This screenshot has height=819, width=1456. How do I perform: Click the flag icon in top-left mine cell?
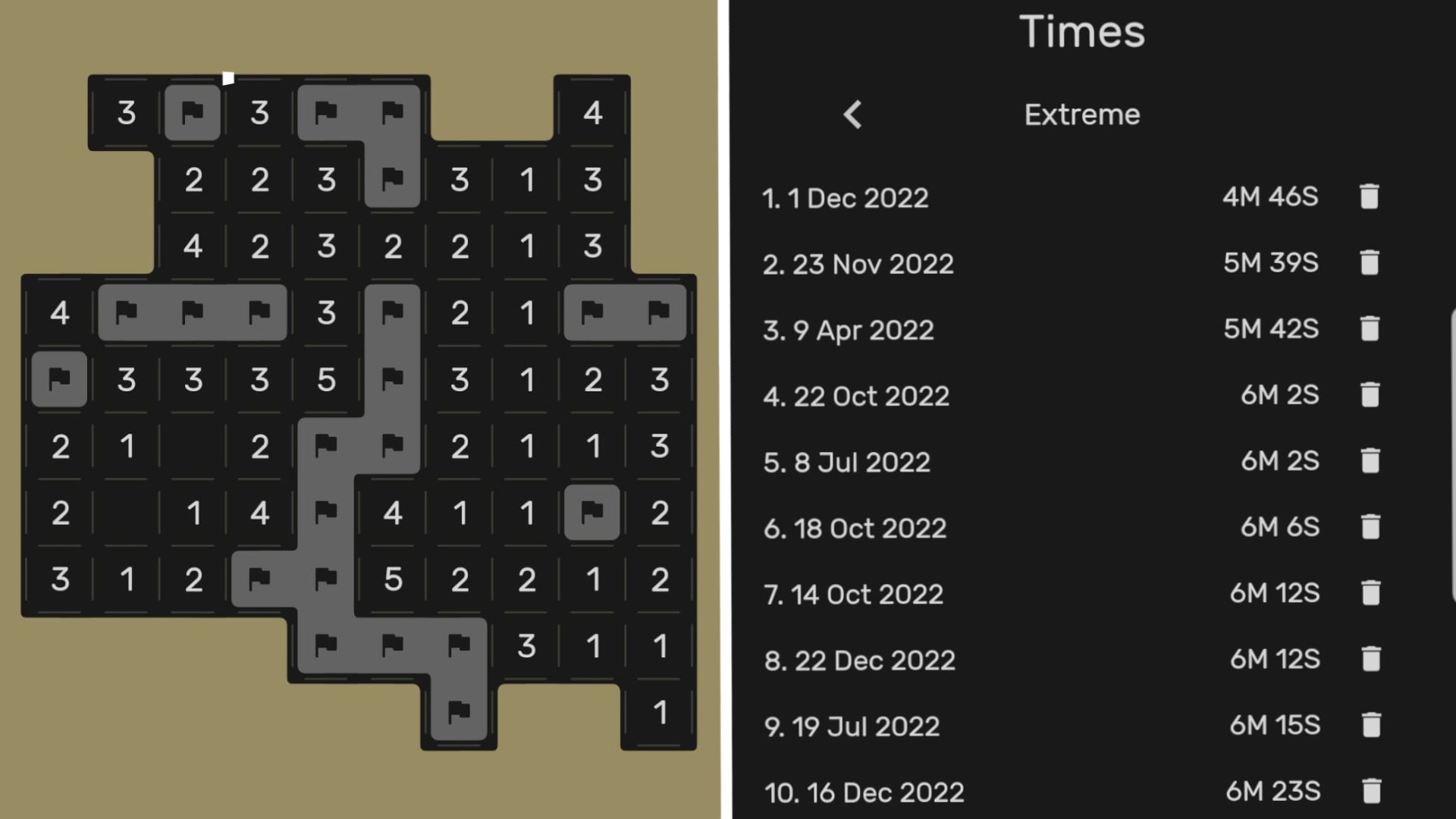[x=192, y=112]
